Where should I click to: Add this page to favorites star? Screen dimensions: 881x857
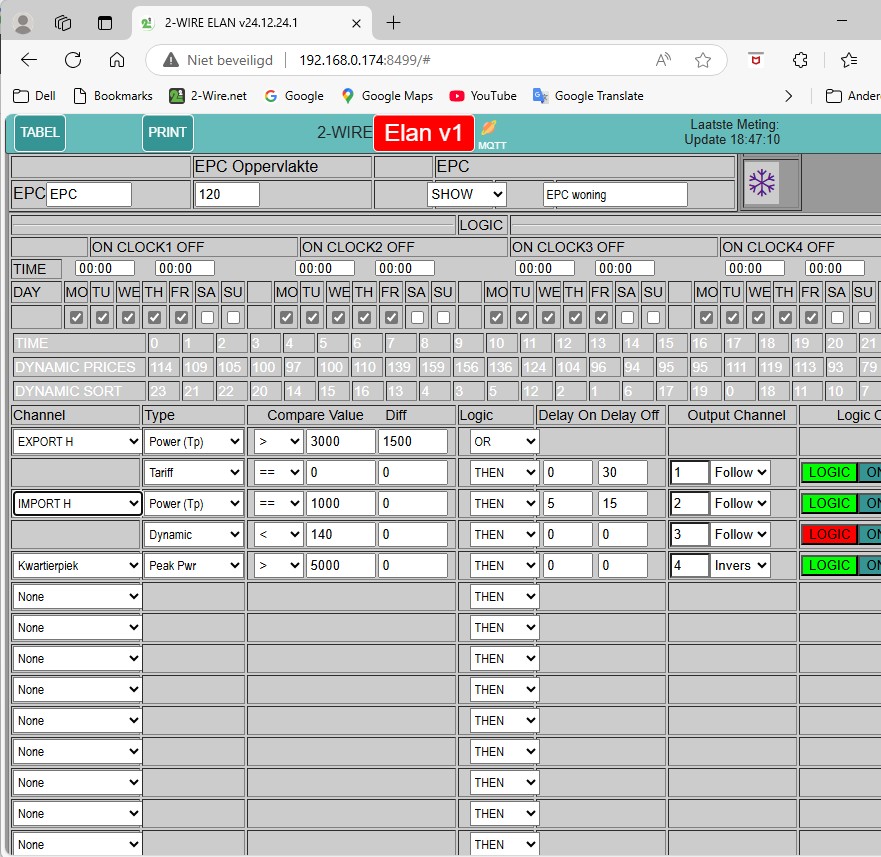[x=703, y=60]
